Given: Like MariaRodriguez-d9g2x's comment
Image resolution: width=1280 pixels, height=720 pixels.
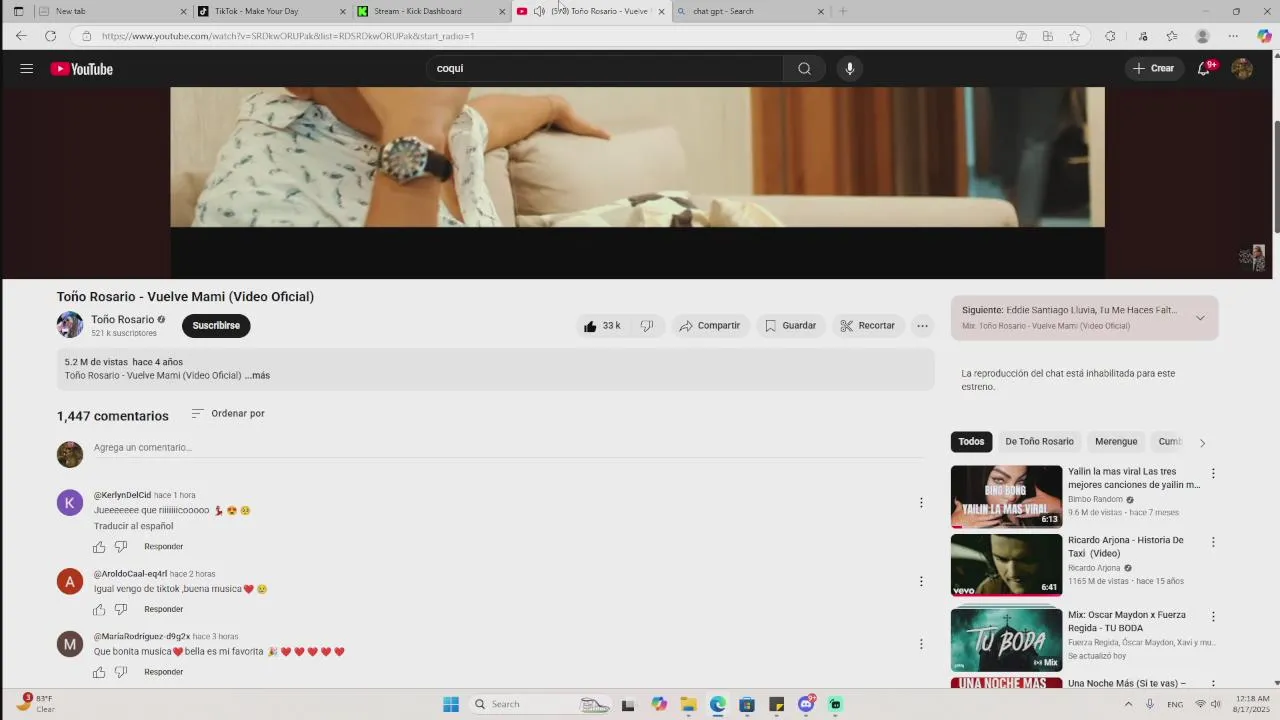Looking at the screenshot, I should (x=99, y=672).
